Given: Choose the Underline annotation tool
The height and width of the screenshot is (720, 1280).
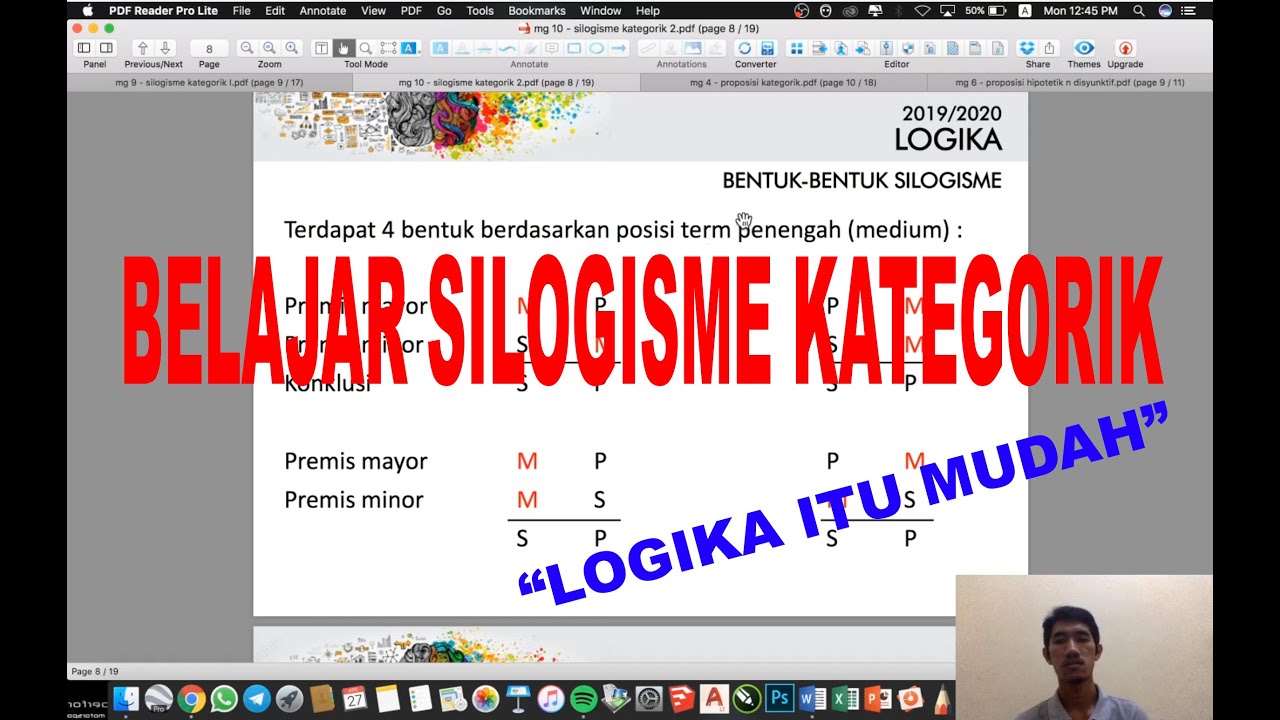Looking at the screenshot, I should click(462, 48).
